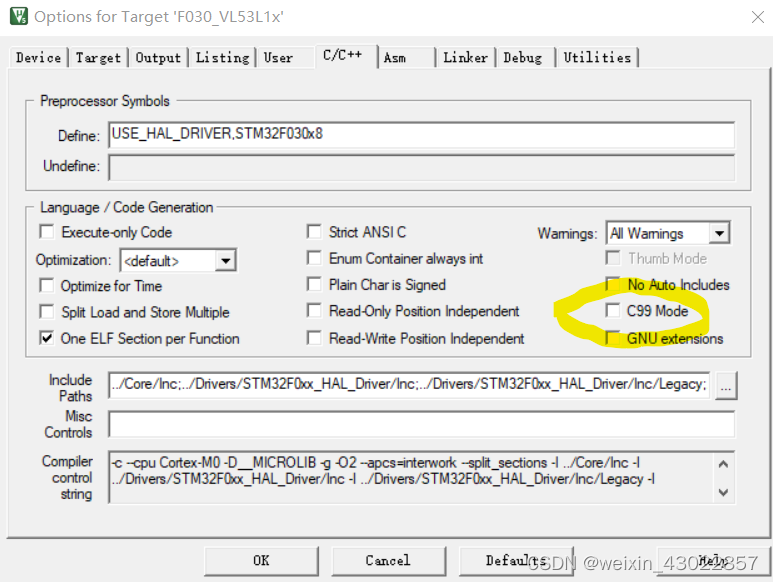Click the Misc Controls input field
773x582 pixels.
click(422, 424)
